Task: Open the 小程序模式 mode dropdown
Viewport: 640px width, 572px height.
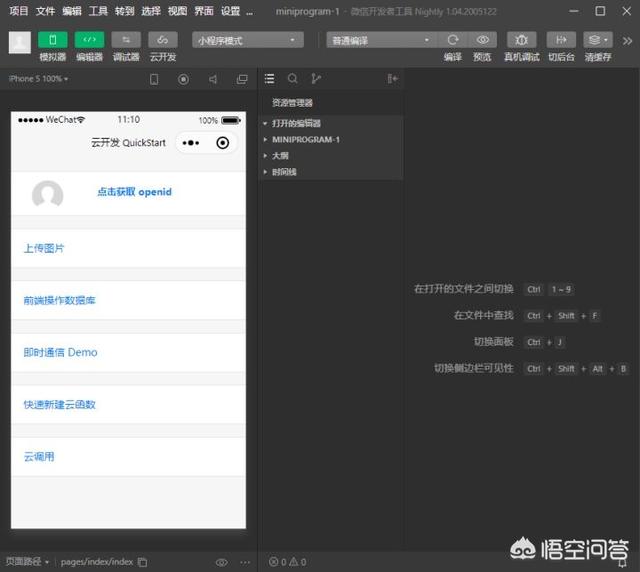Action: (248, 40)
